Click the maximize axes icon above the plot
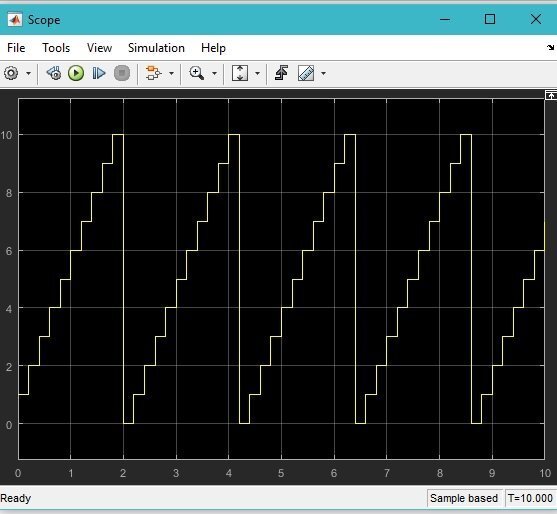 coord(551,95)
